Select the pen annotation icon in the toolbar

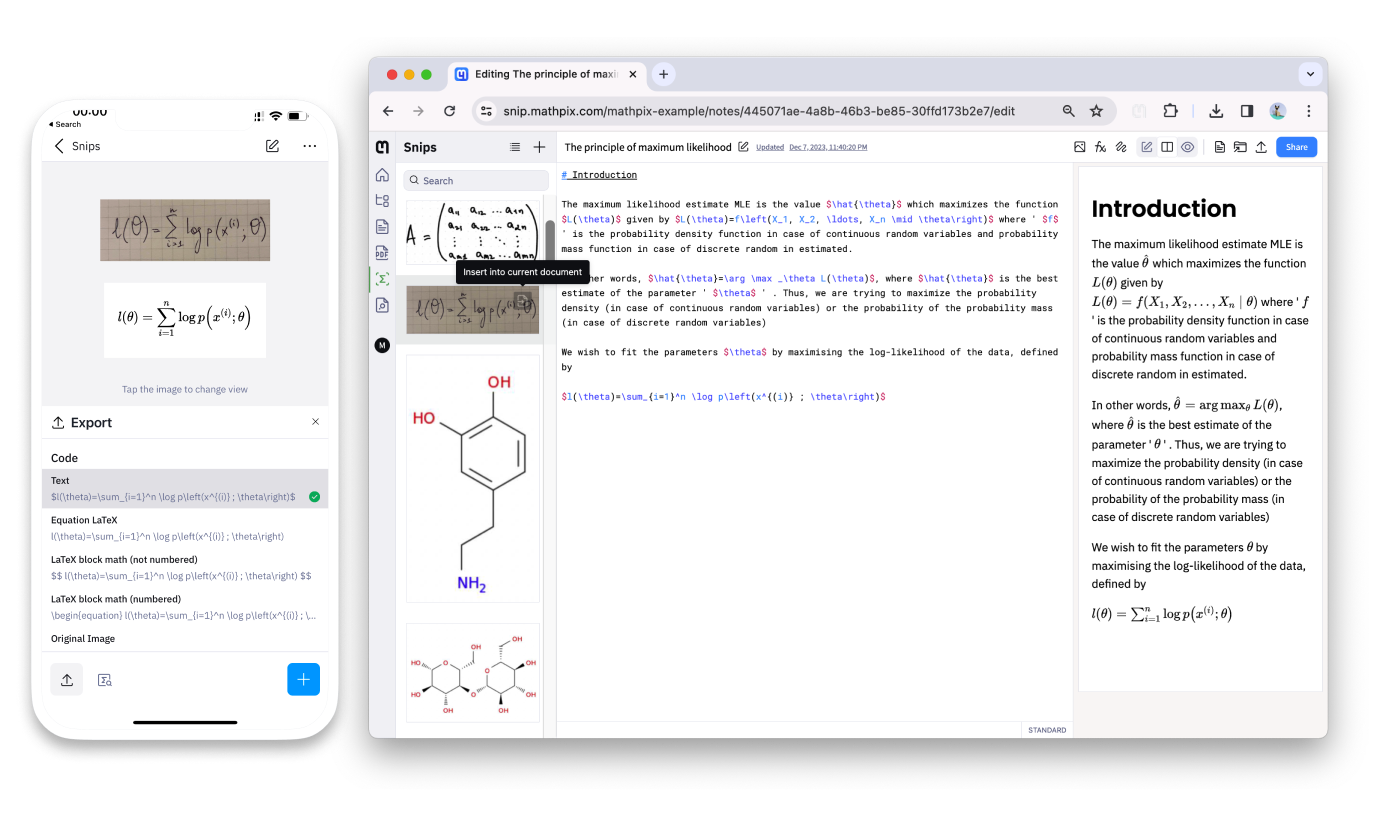tap(1122, 146)
